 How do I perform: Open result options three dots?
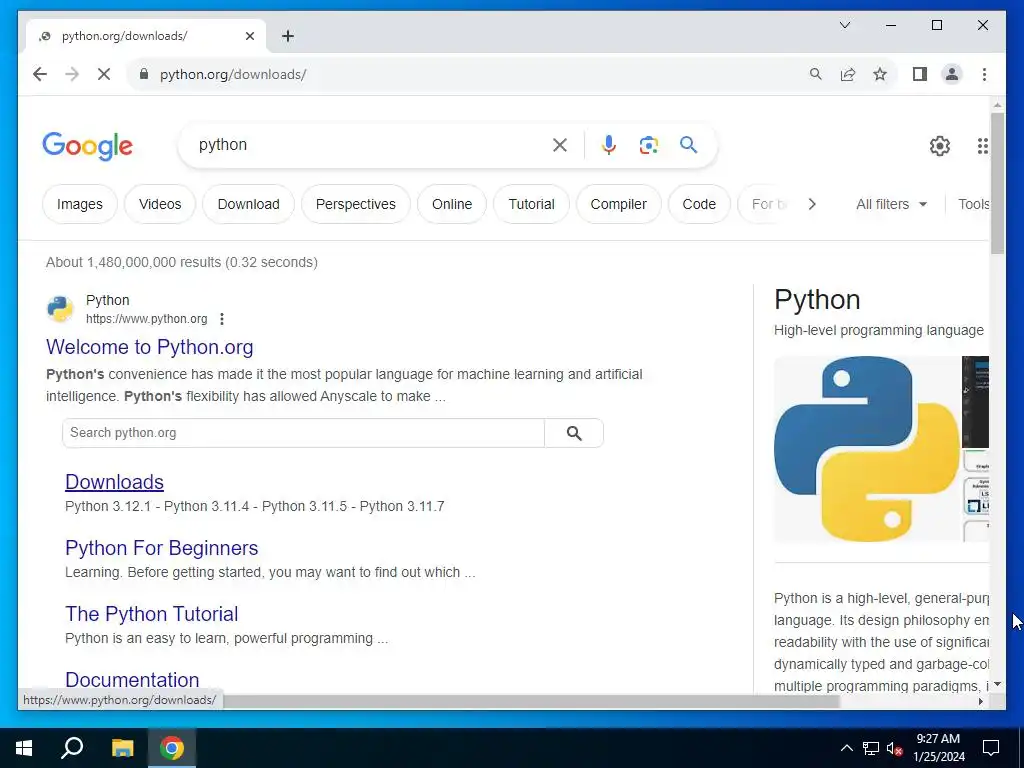point(222,319)
